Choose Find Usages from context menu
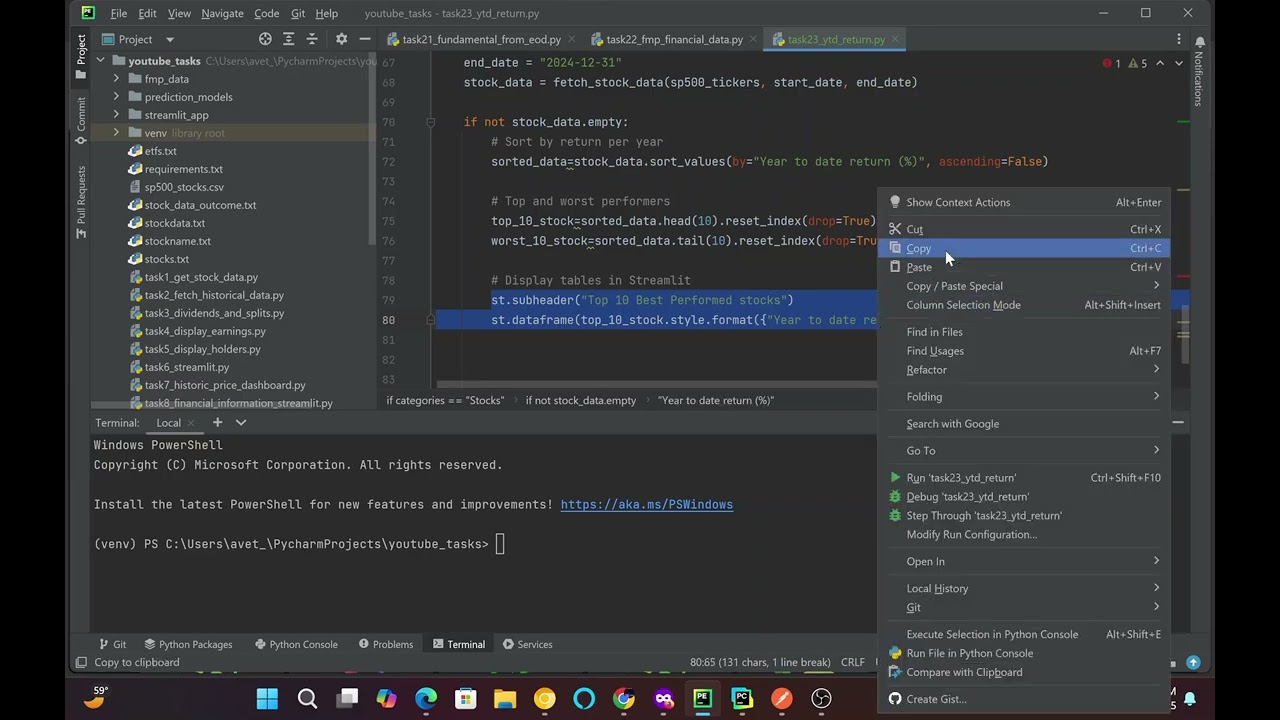Viewport: 1280px width, 720px height. [1024, 351]
